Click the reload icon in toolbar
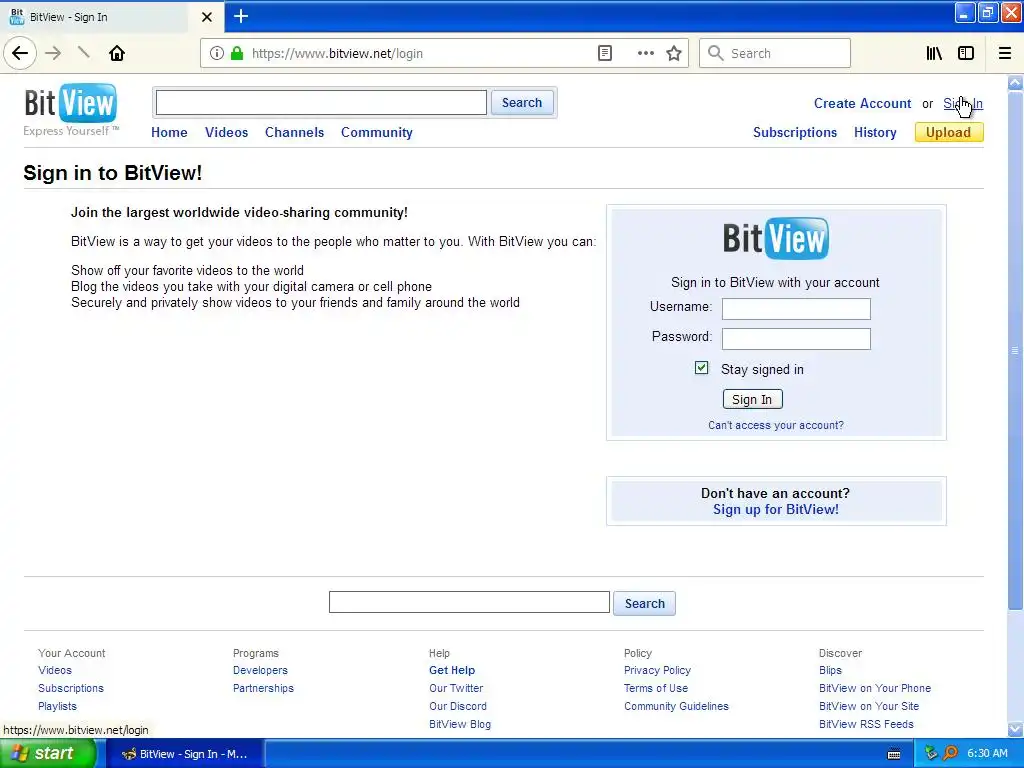Screen dimensions: 1024x768 (x=84, y=53)
